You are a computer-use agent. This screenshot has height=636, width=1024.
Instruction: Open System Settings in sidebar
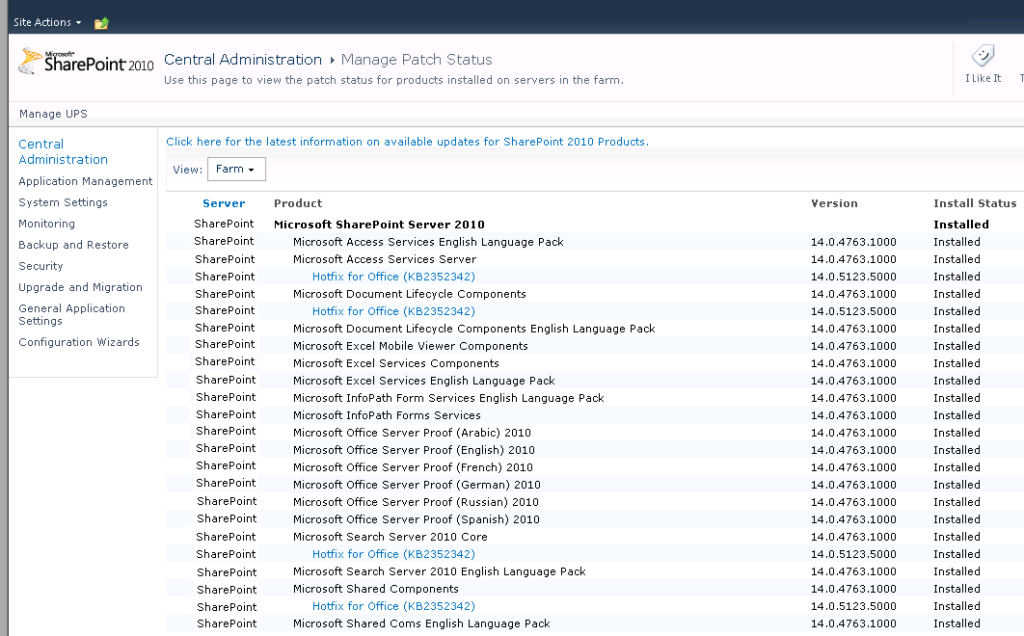[62, 202]
